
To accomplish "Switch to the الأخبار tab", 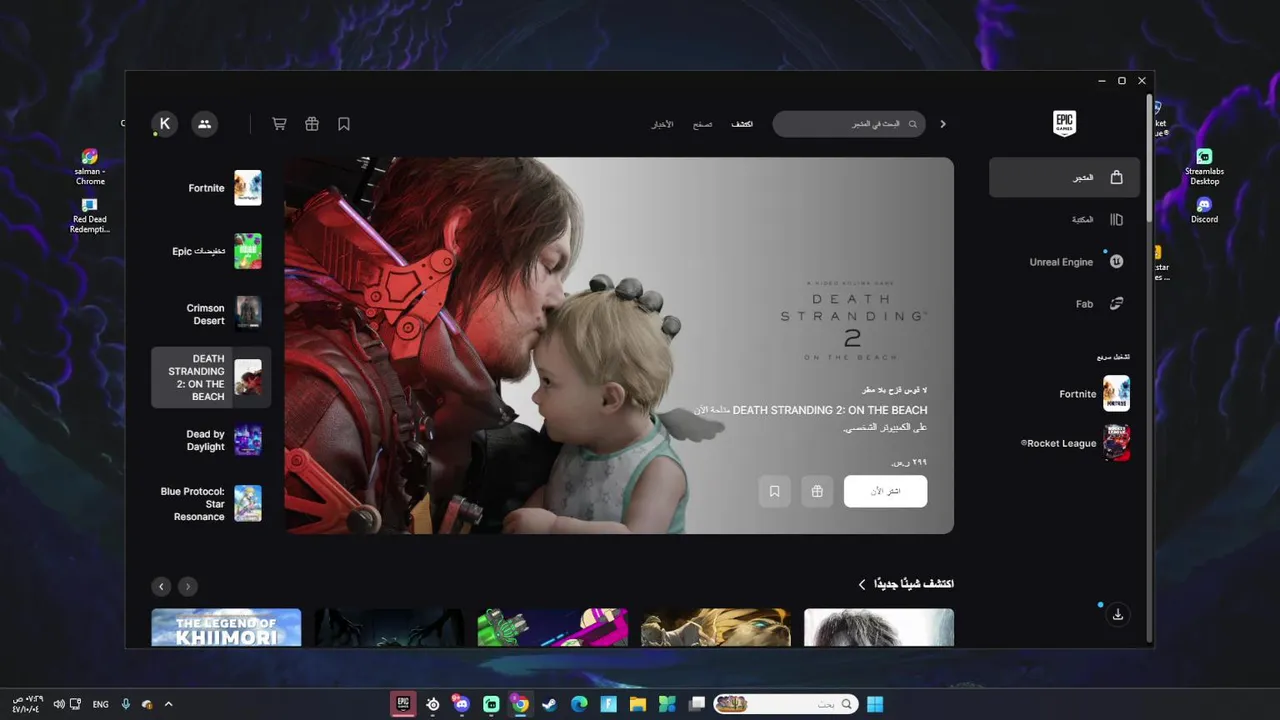I will [663, 124].
